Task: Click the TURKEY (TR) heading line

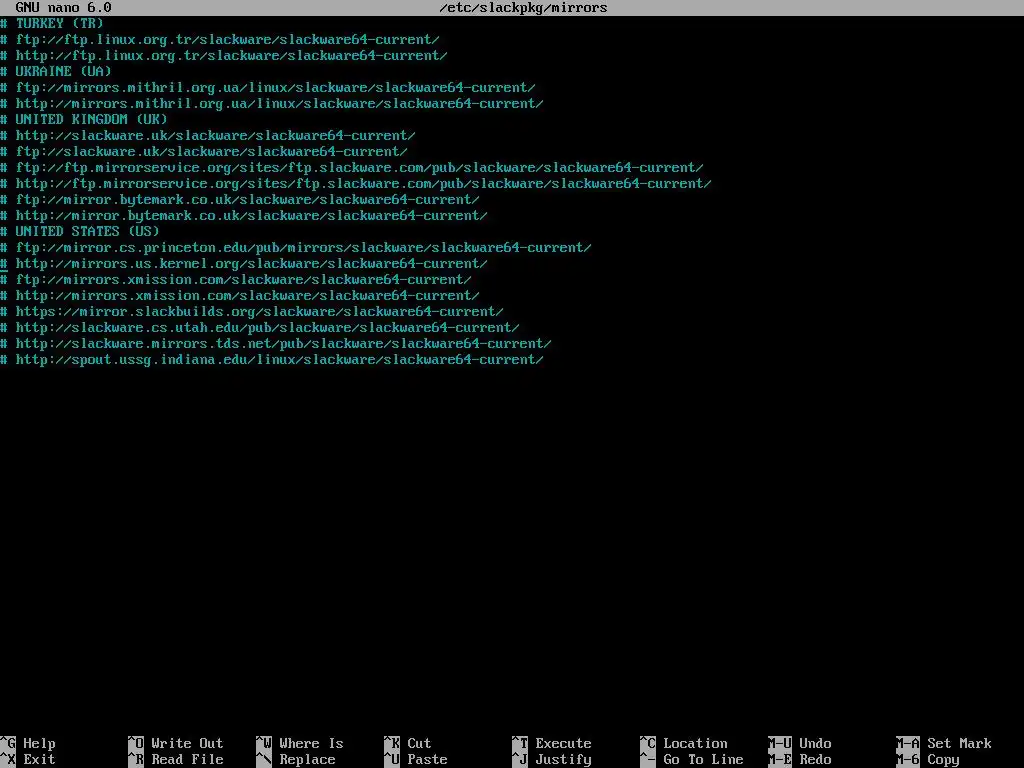Action: coord(52,24)
